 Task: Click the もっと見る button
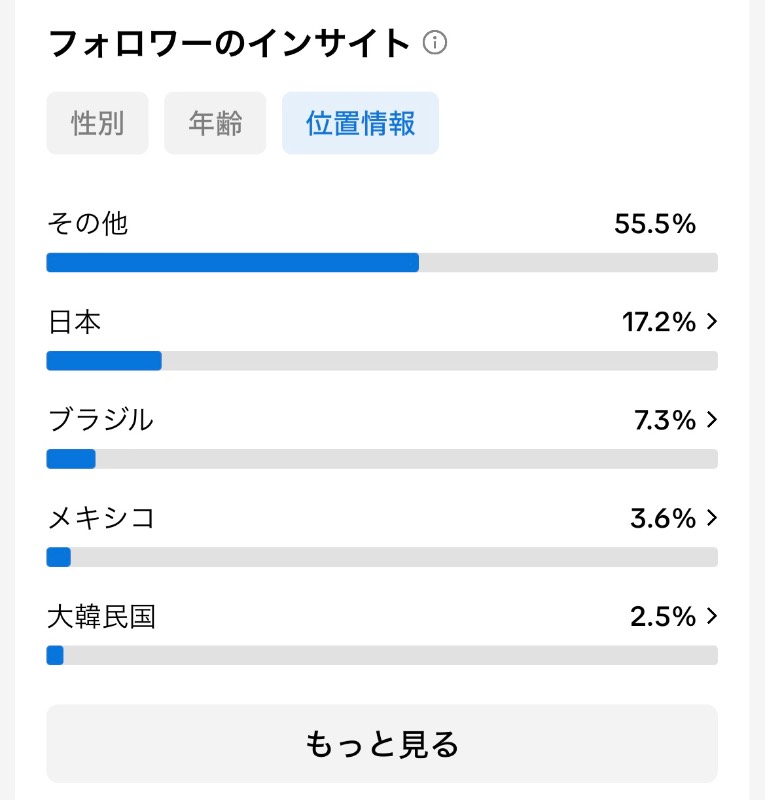[382, 743]
